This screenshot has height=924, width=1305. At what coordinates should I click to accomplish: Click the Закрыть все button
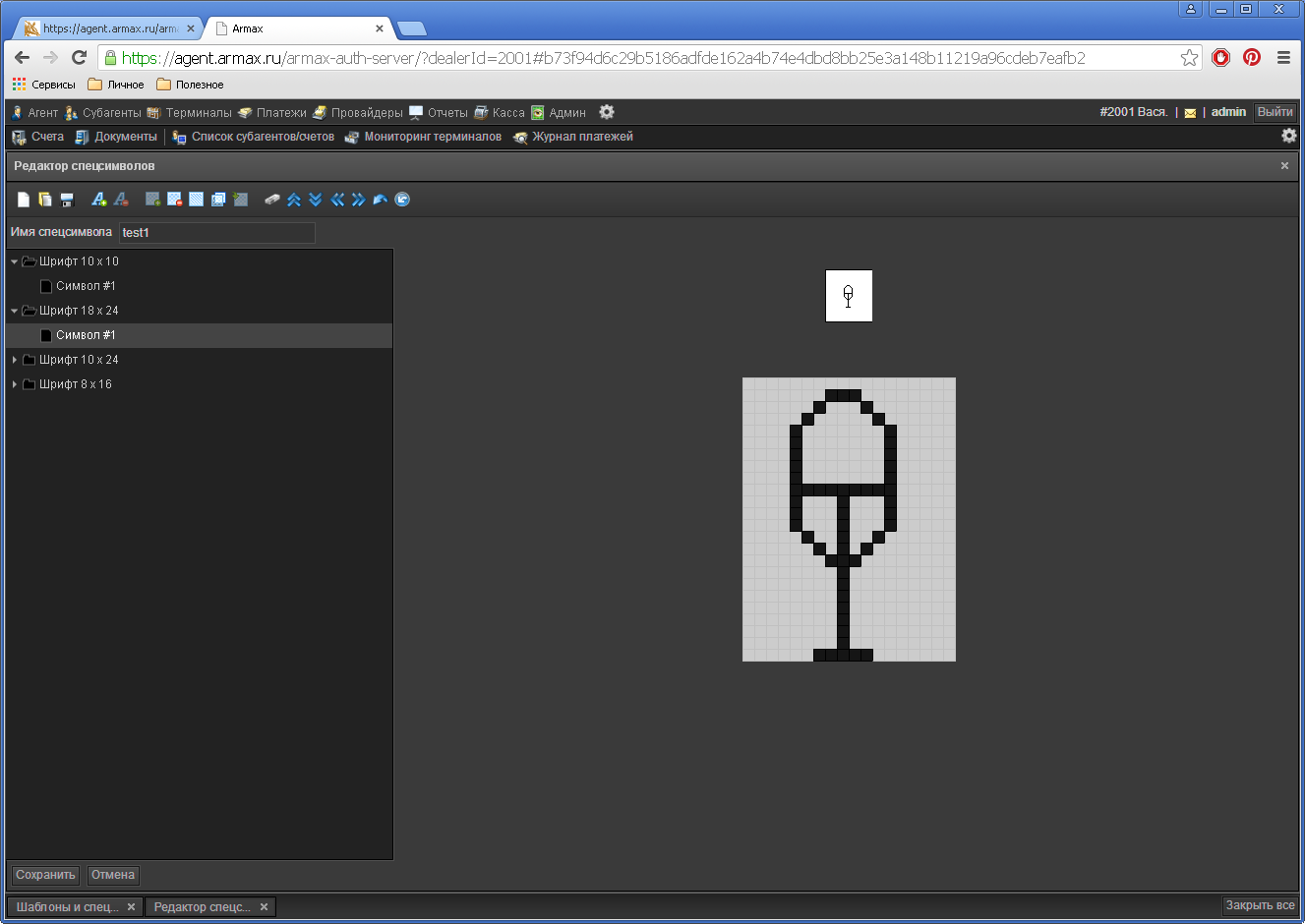1260,905
